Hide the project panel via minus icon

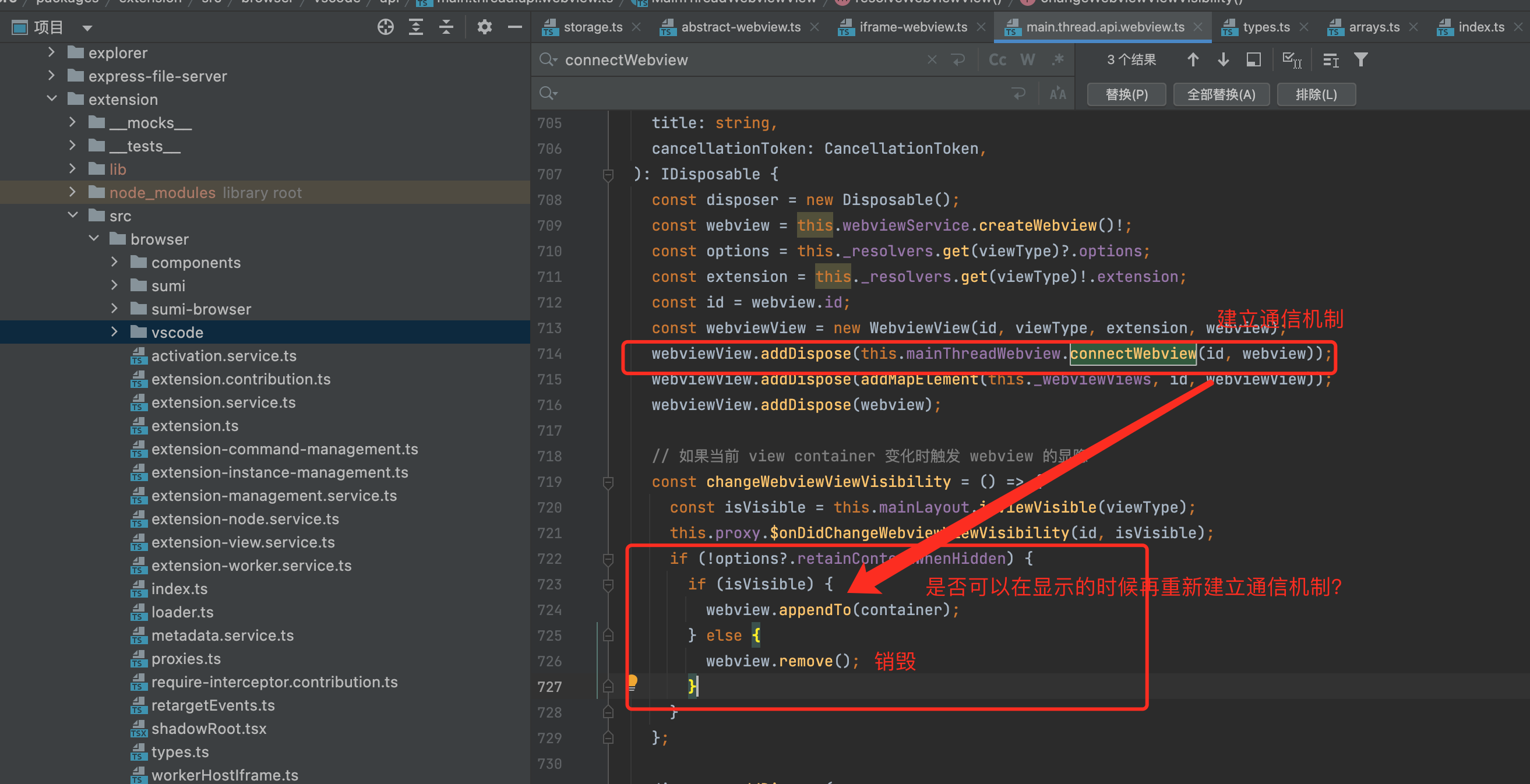point(513,27)
